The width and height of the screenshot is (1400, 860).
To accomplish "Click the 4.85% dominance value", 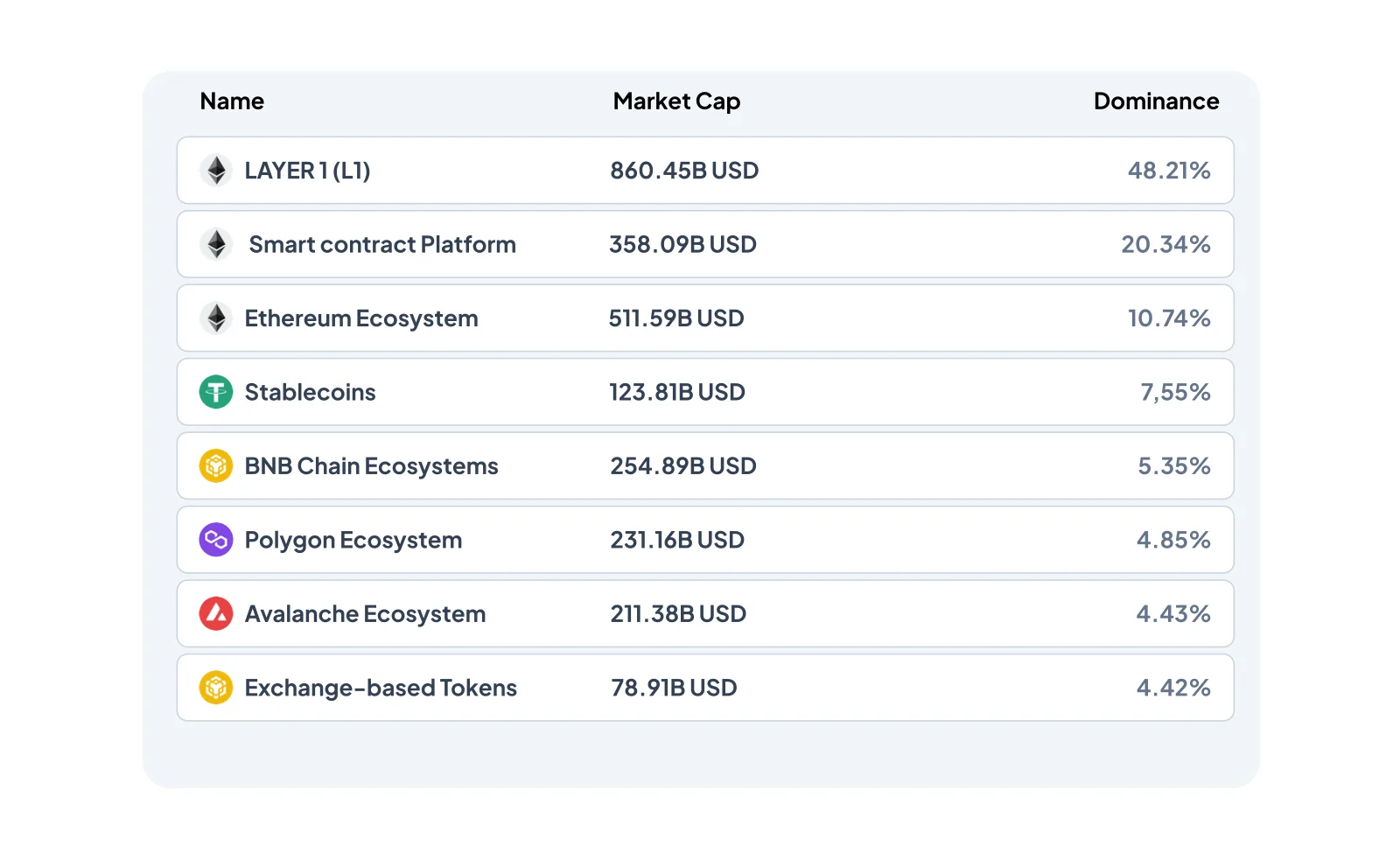I will [x=1173, y=540].
